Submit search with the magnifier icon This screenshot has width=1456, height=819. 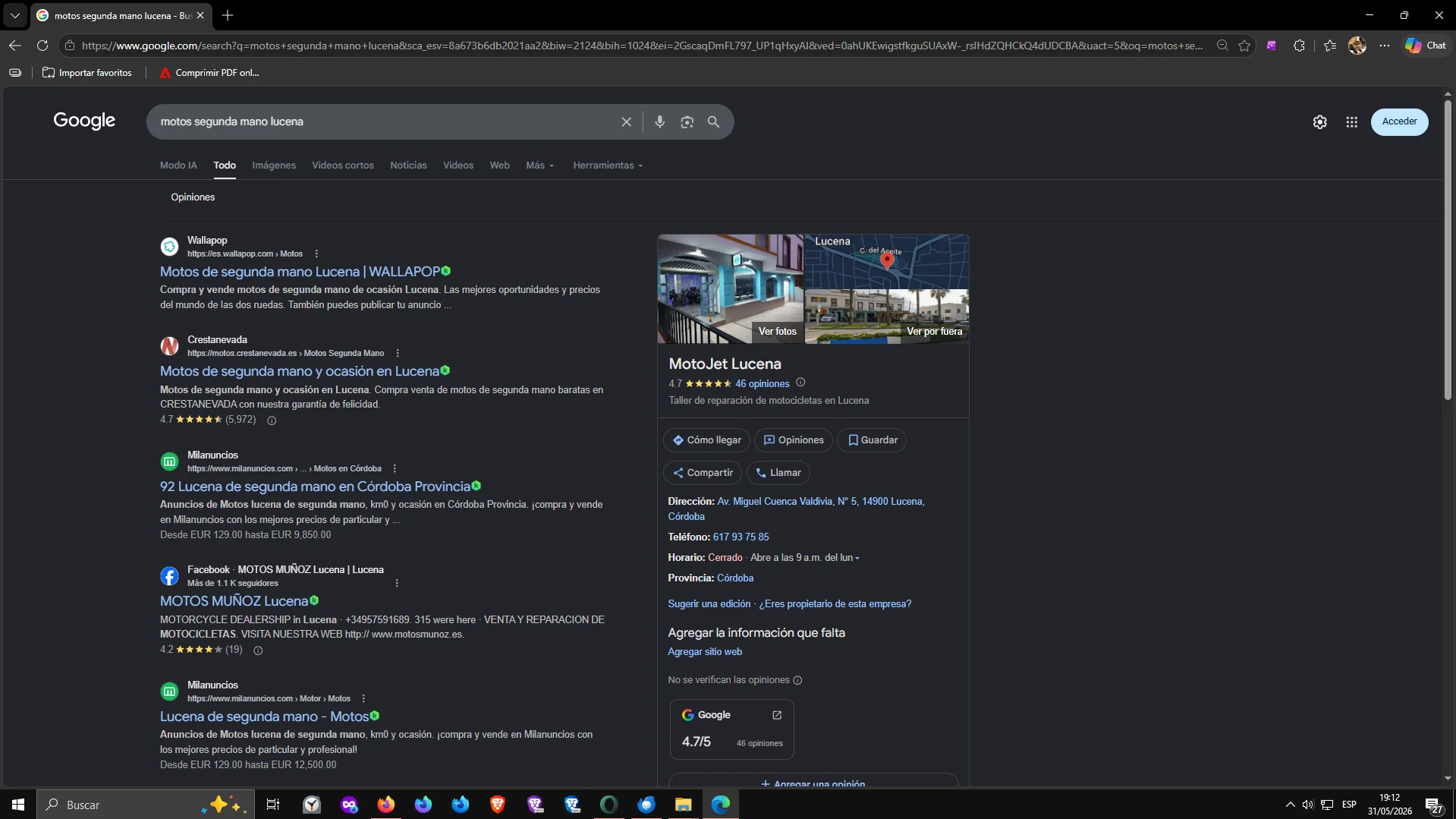pos(713,121)
